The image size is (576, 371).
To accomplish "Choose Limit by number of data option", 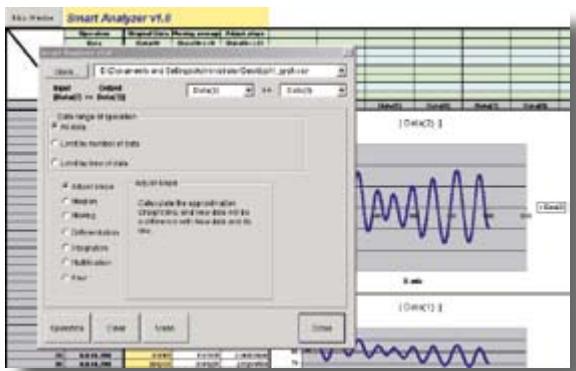I will (x=55, y=144).
